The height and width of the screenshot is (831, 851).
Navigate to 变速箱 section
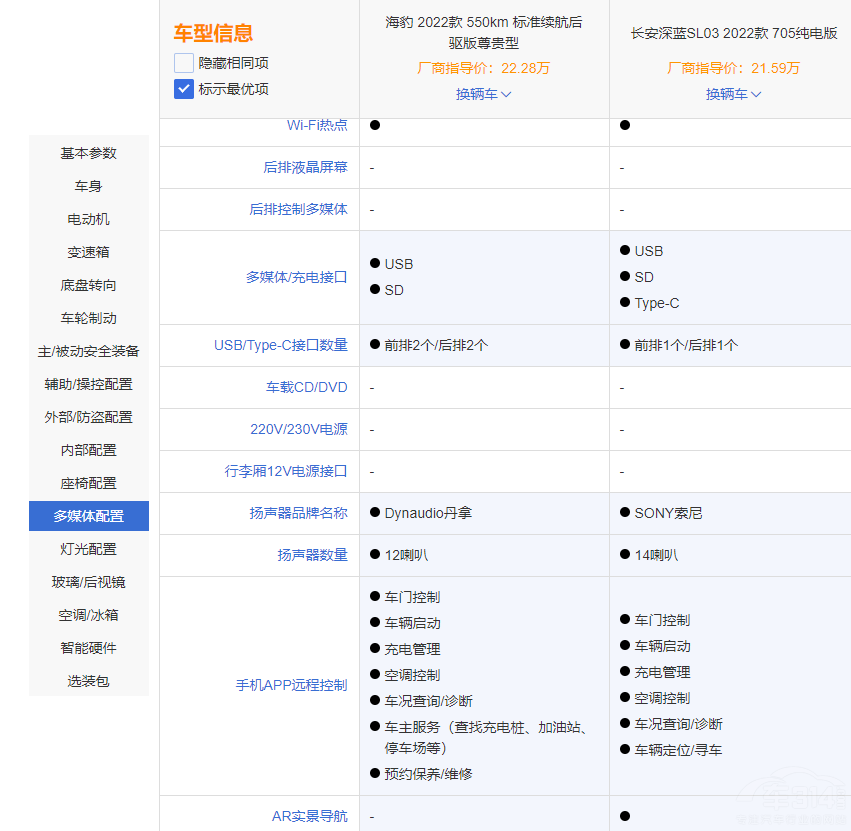click(x=89, y=252)
